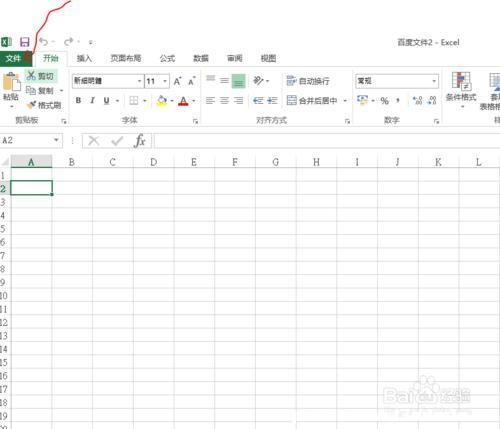The image size is (500, 429).
Task: Click the comma style icon
Action: 398,100
